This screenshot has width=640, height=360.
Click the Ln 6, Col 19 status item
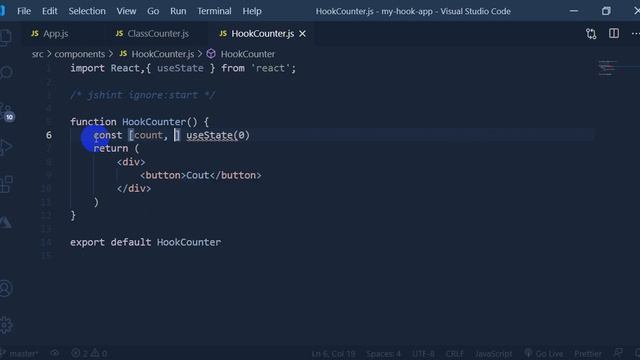(x=333, y=353)
